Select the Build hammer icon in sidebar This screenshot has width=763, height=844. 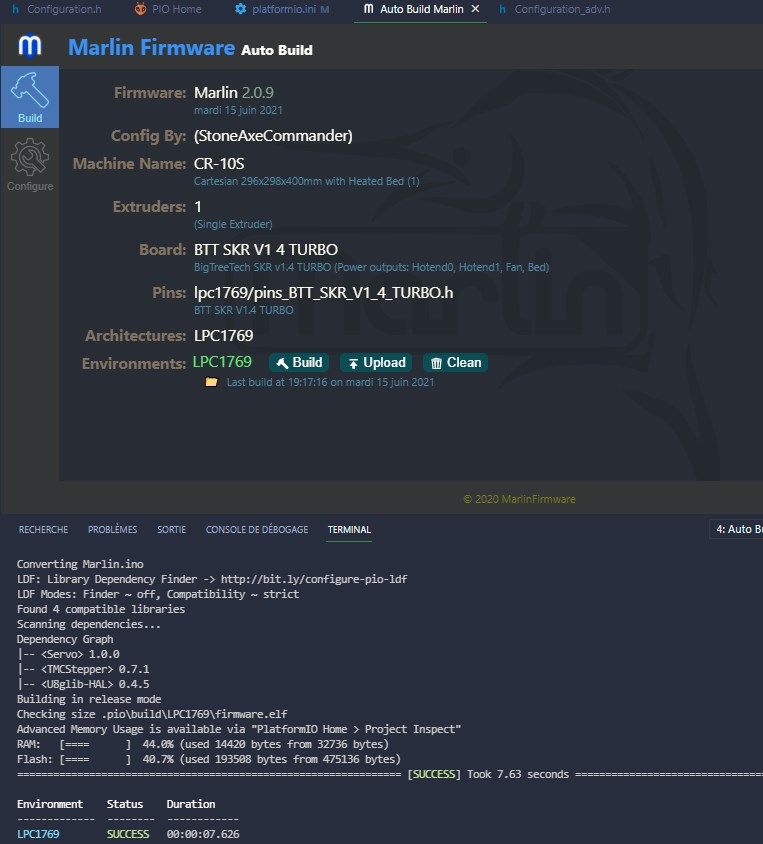[x=30, y=97]
